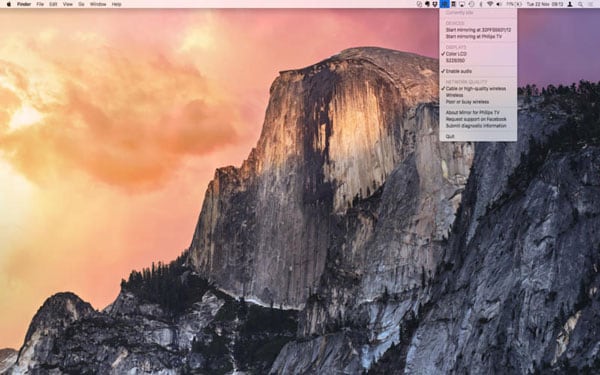Click the battery percentage indicator
Screen dimensions: 600x375
pos(514,4)
